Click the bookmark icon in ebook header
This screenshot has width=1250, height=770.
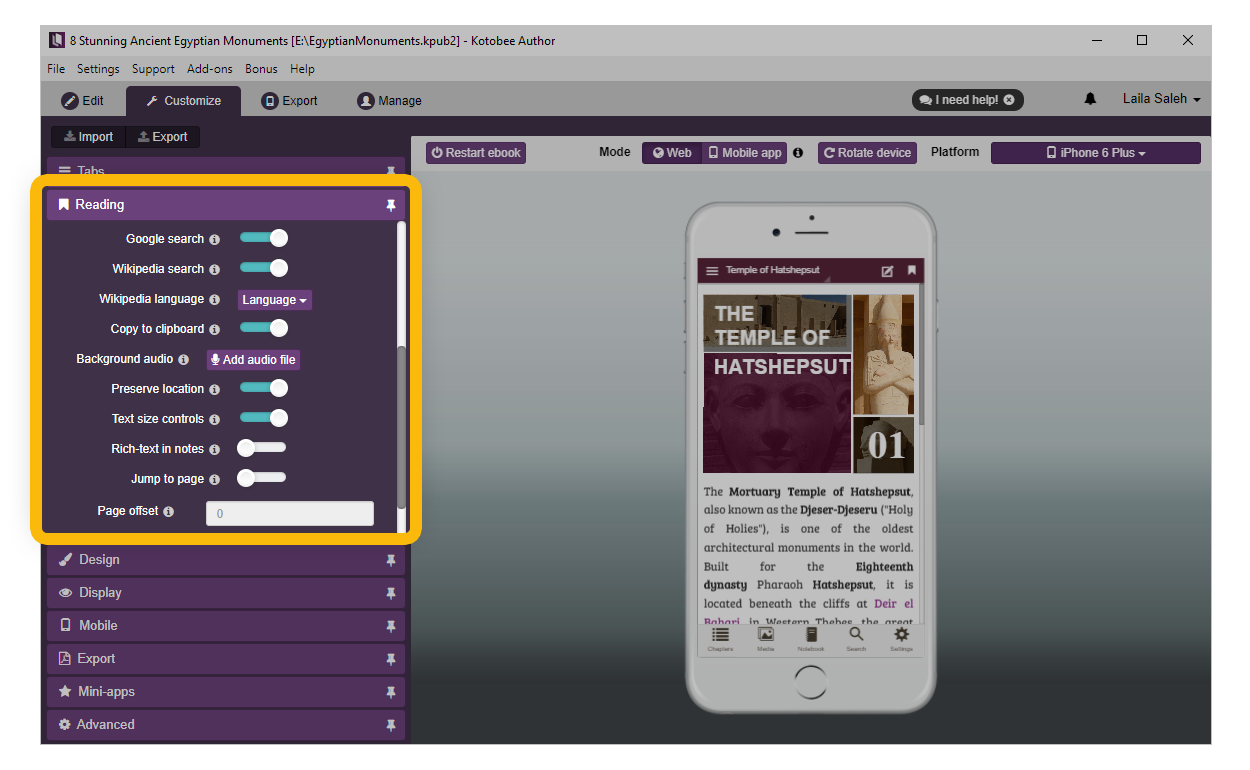pyautogui.click(x=911, y=271)
